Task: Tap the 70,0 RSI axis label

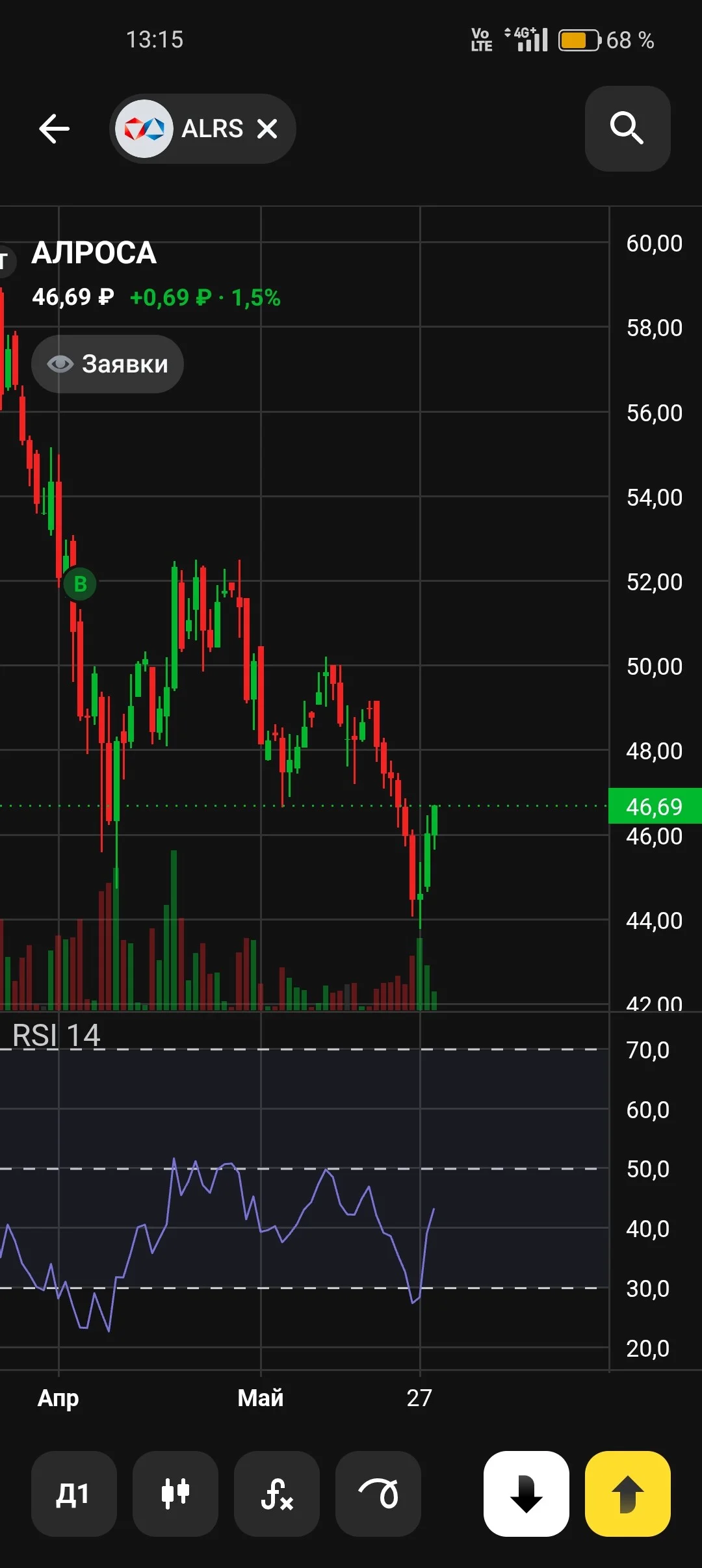Action: tap(648, 1051)
